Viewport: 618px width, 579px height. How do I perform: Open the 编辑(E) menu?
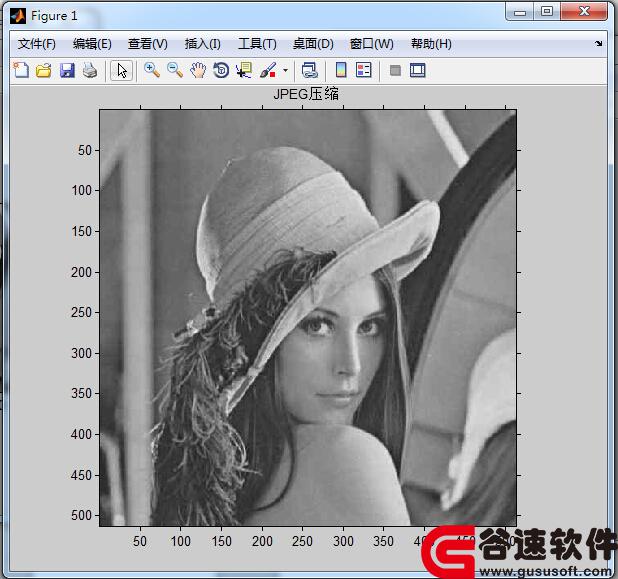pos(92,44)
